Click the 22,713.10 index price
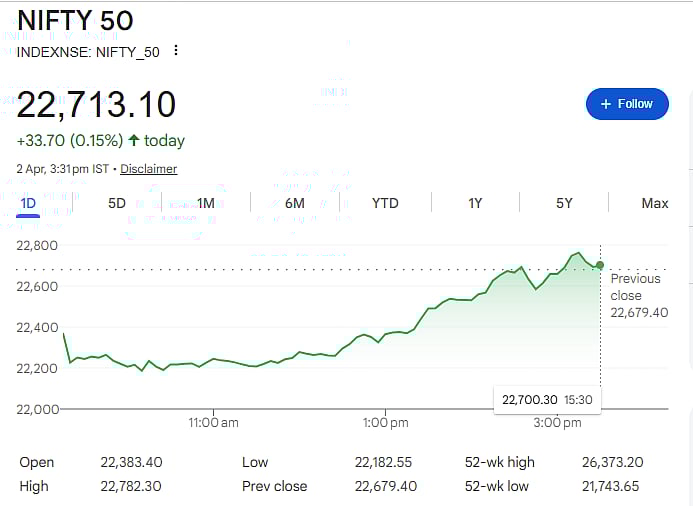Viewport: 693px width, 506px height. 97,104
